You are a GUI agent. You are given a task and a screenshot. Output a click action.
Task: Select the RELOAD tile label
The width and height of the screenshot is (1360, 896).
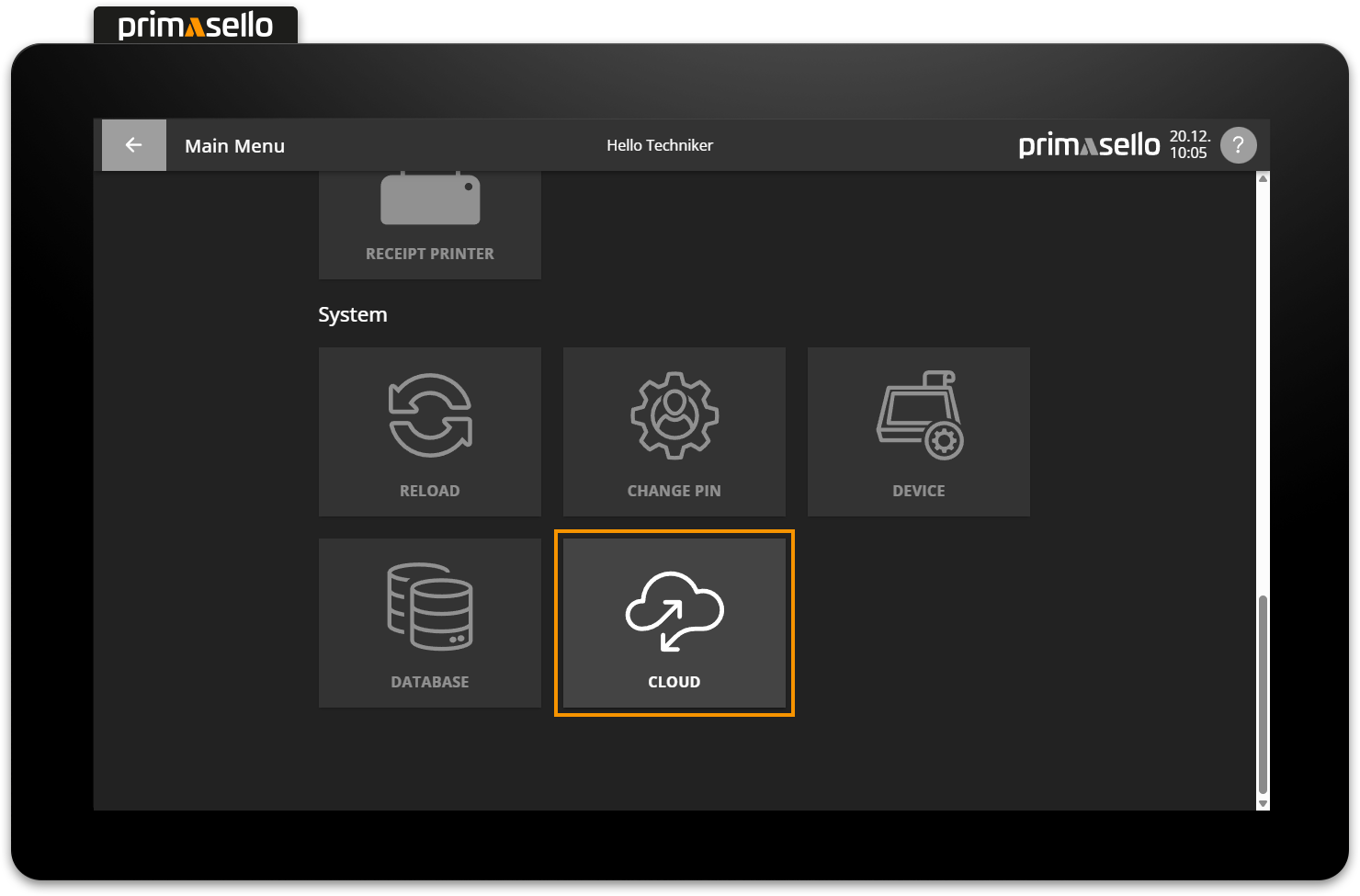pyautogui.click(x=430, y=491)
